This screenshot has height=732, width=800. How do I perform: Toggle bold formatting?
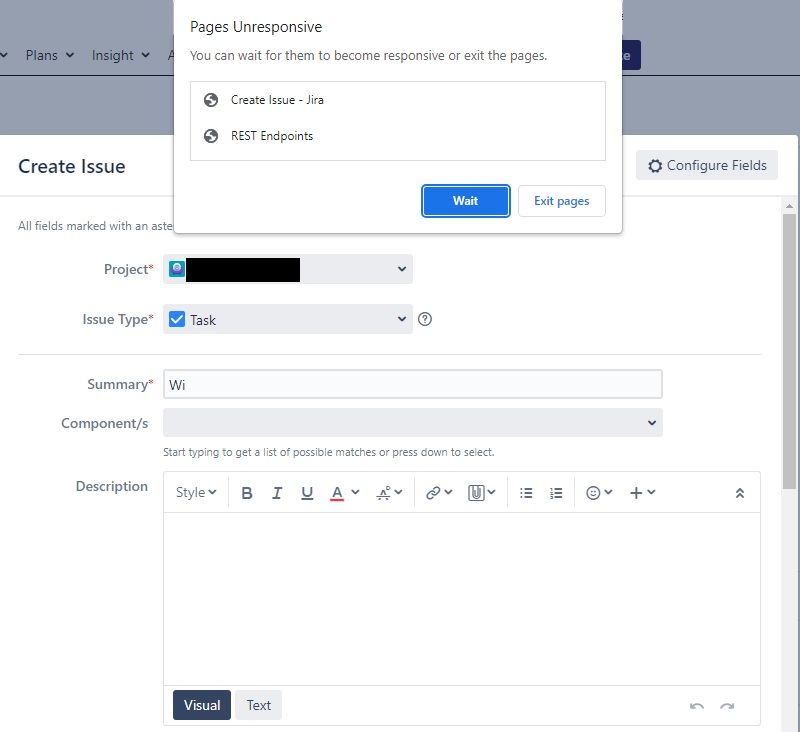click(247, 493)
